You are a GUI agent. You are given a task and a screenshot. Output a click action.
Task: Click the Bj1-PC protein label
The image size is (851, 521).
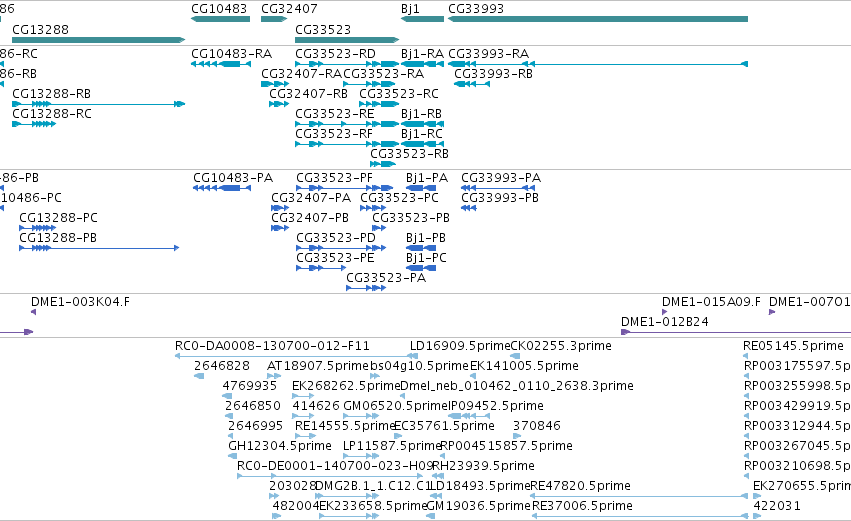tap(426, 258)
